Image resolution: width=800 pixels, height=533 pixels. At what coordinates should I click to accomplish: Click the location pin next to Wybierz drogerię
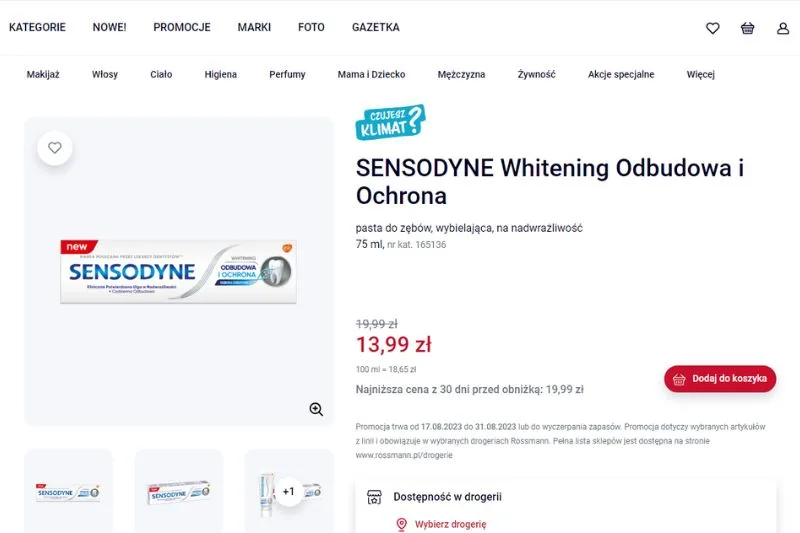click(402, 524)
